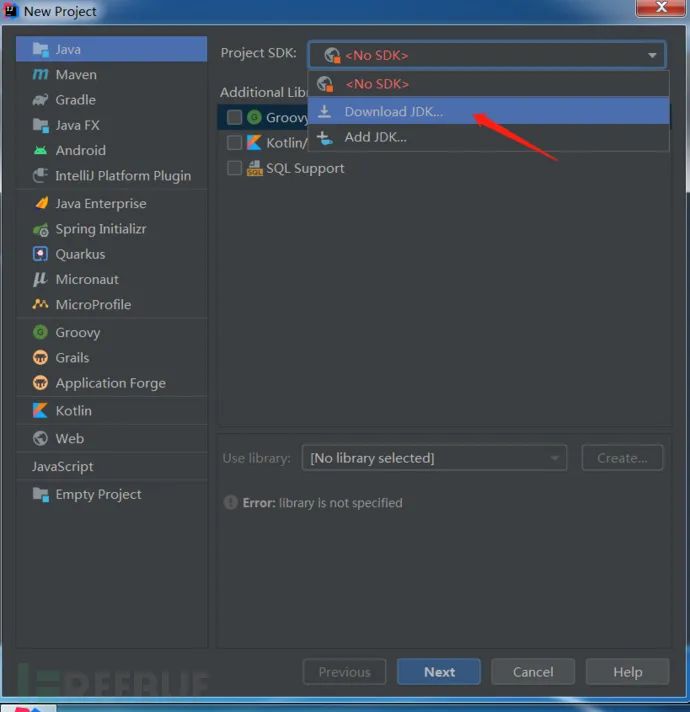Click the Kotlin library icon in Additional Libraries
Viewport: 690px width, 712px height.
point(254,143)
